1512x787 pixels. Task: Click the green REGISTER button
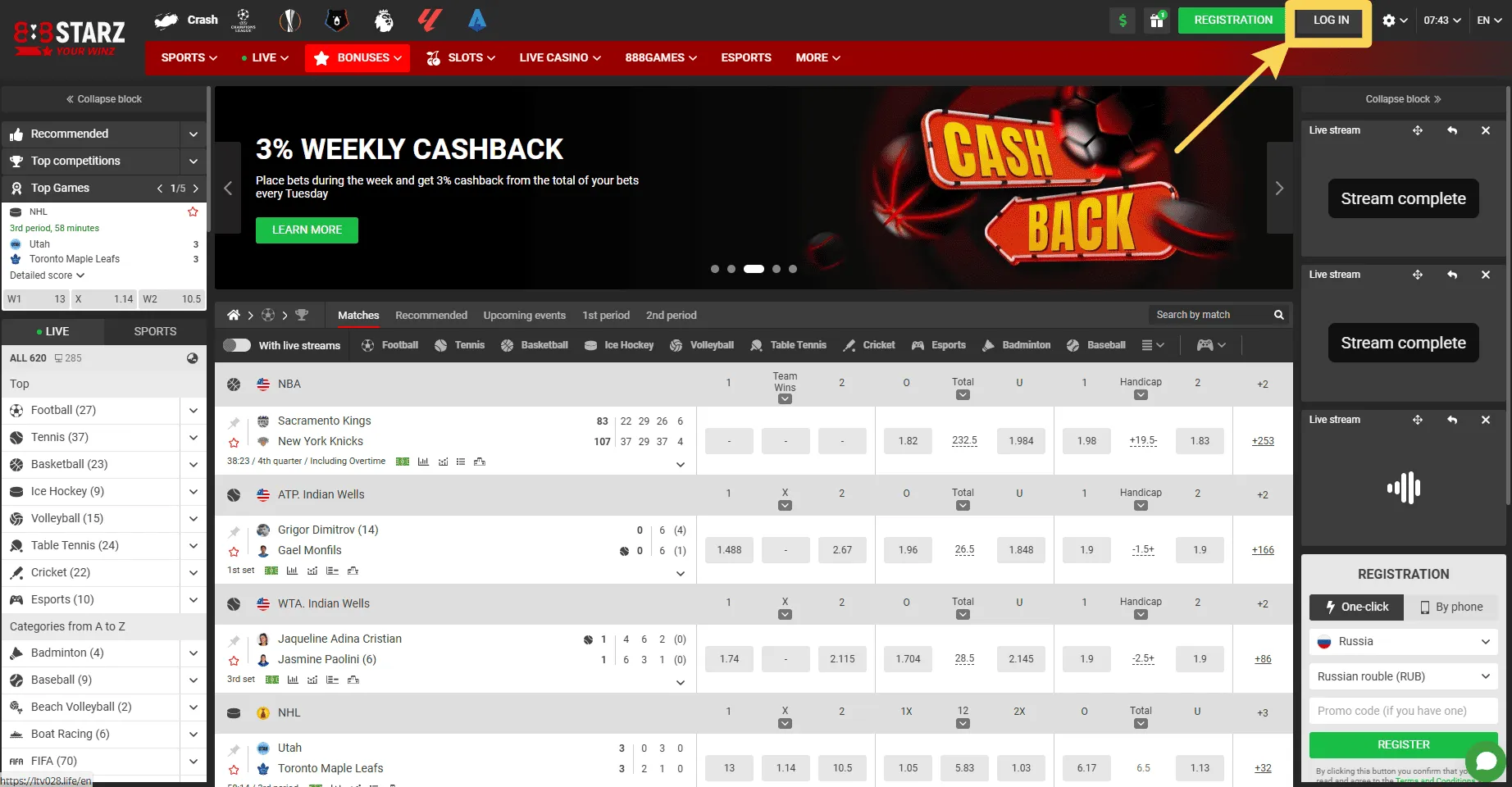tap(1404, 744)
